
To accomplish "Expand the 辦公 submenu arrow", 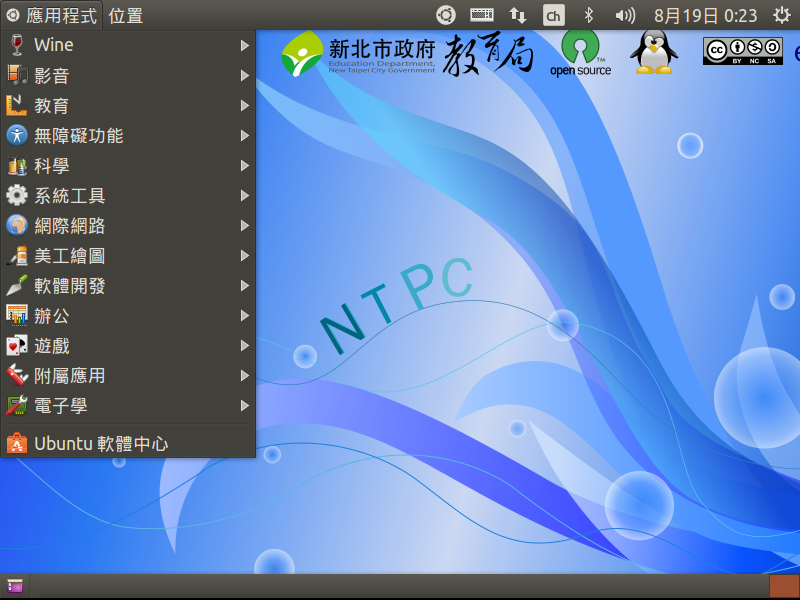I will pyautogui.click(x=245, y=315).
